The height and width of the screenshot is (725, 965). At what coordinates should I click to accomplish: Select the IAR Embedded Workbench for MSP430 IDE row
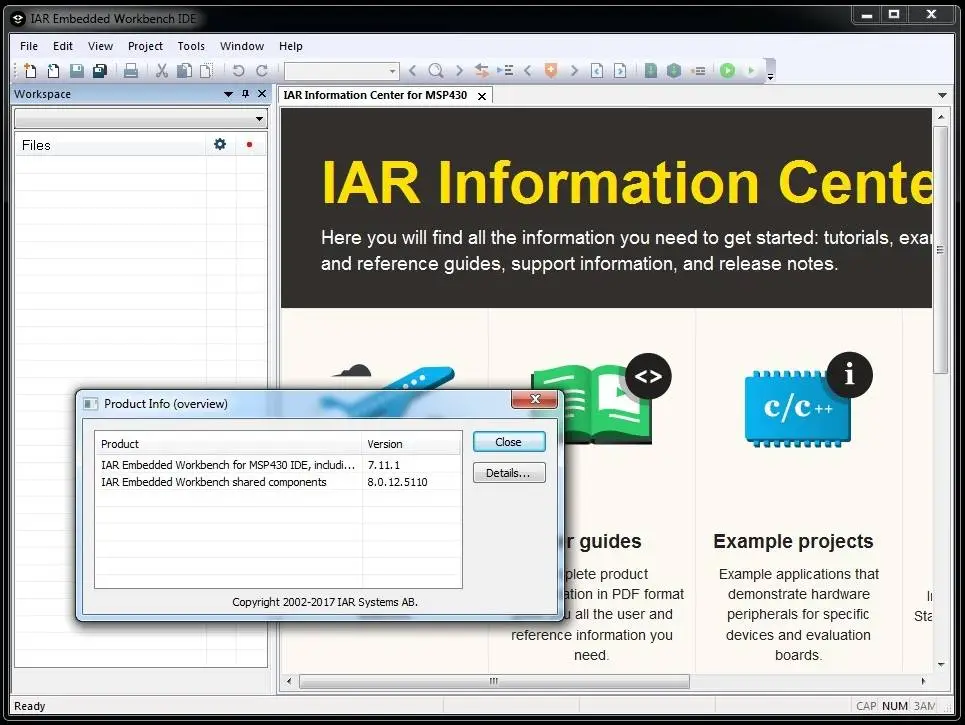pyautogui.click(x=278, y=465)
